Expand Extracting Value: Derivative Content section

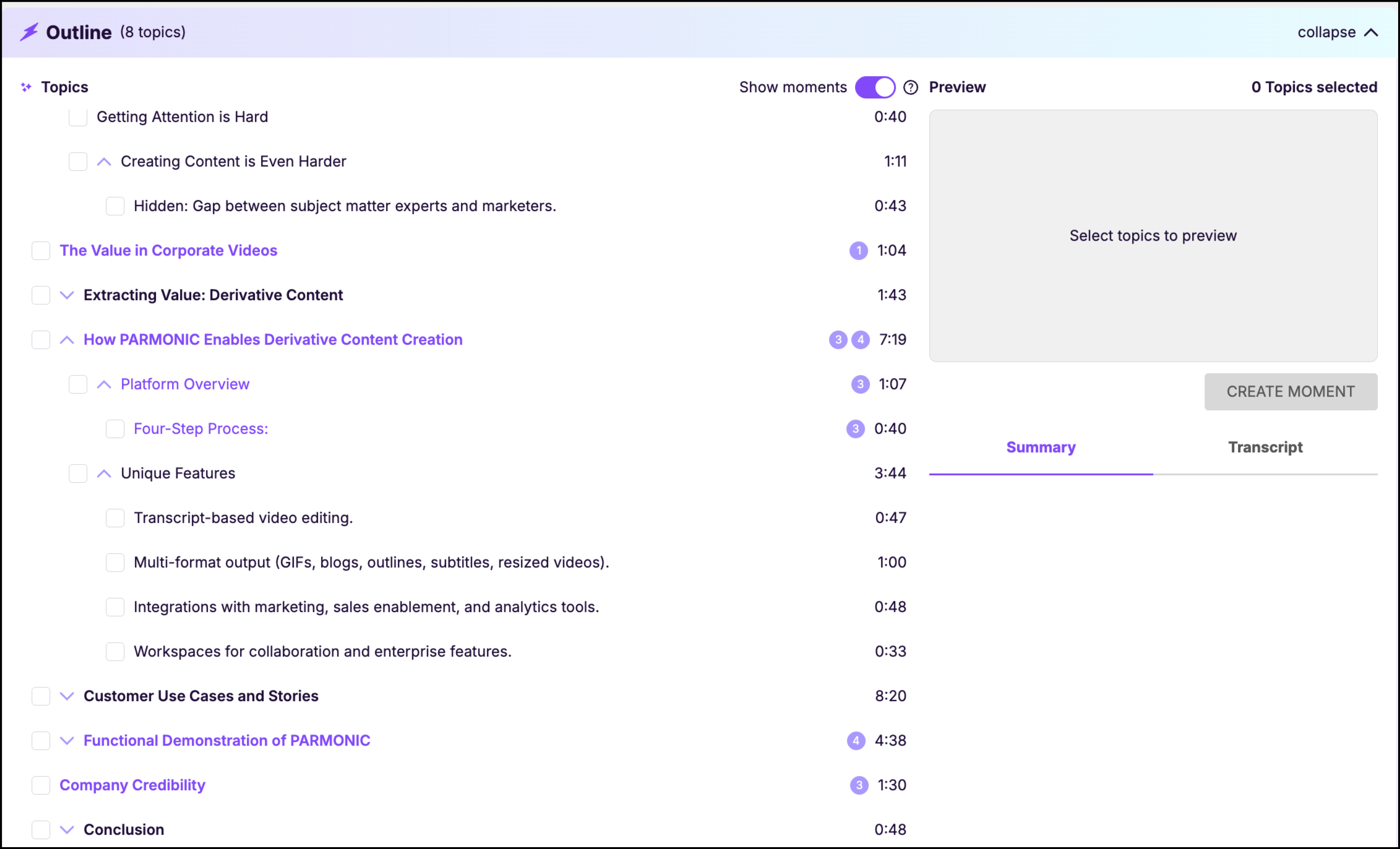click(x=67, y=295)
